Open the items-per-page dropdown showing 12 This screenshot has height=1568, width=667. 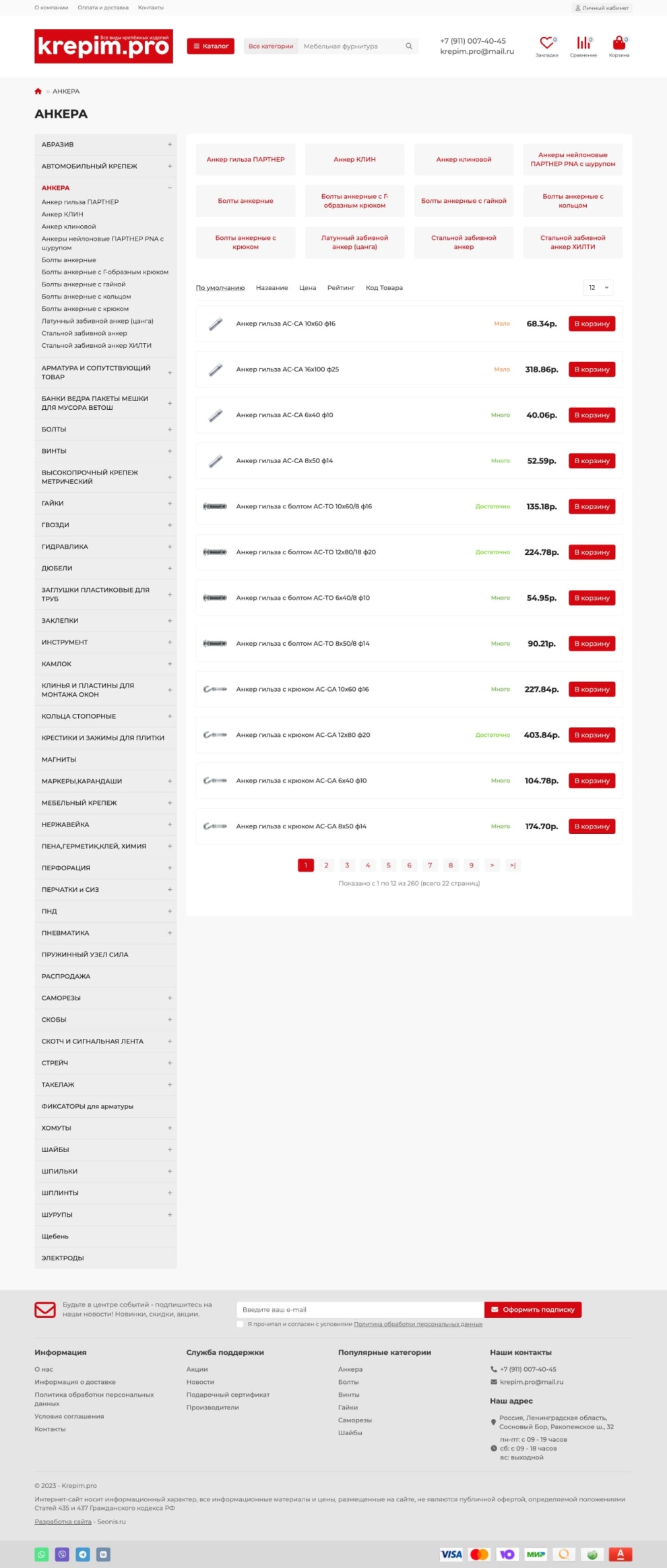598,288
